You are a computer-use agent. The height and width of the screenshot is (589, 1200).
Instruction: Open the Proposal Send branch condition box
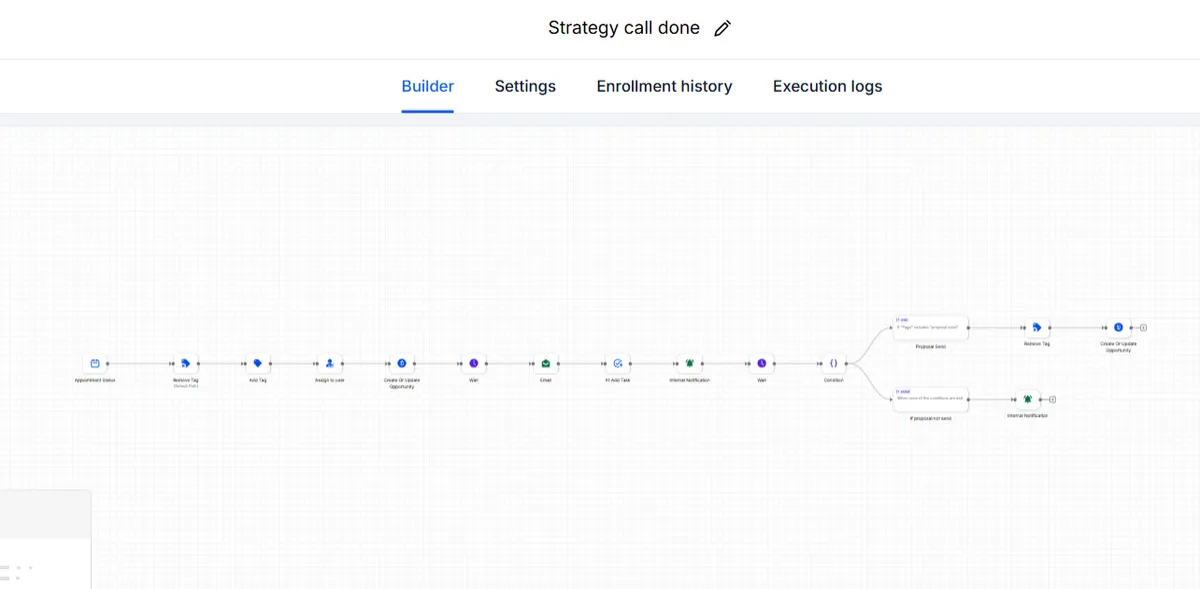(x=931, y=327)
